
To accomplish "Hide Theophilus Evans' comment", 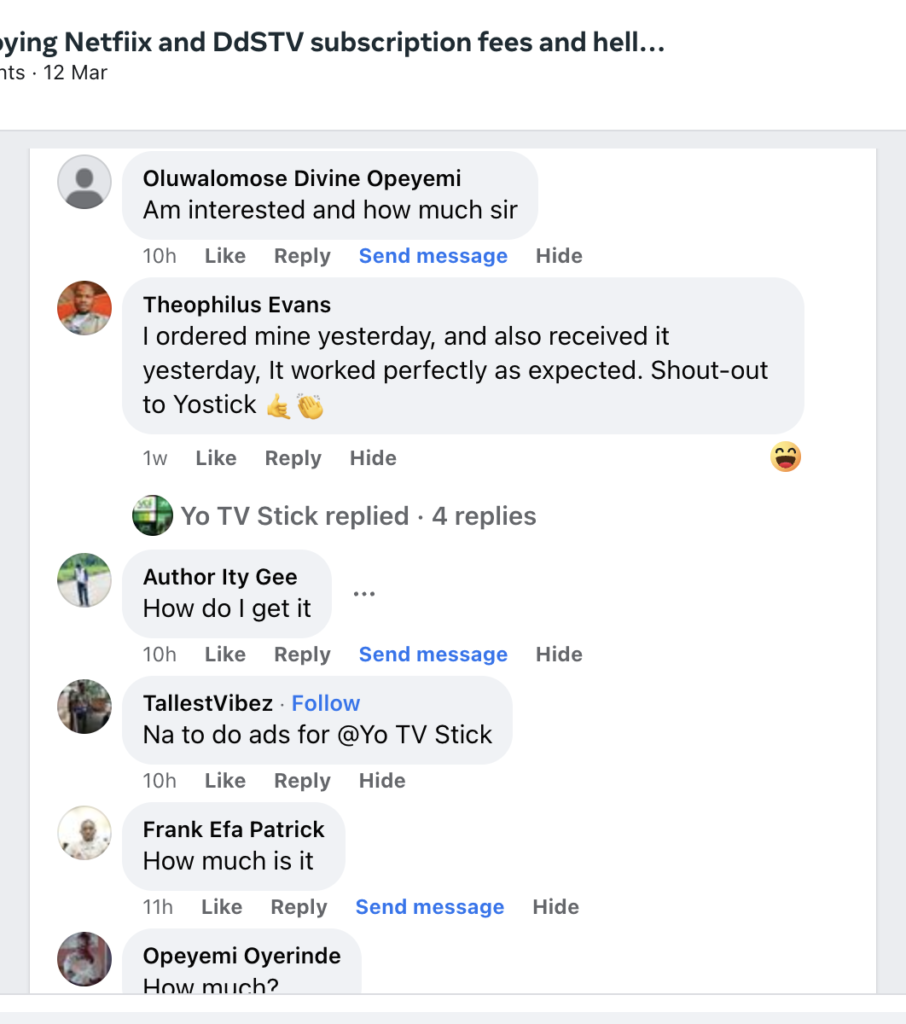I will tap(373, 458).
